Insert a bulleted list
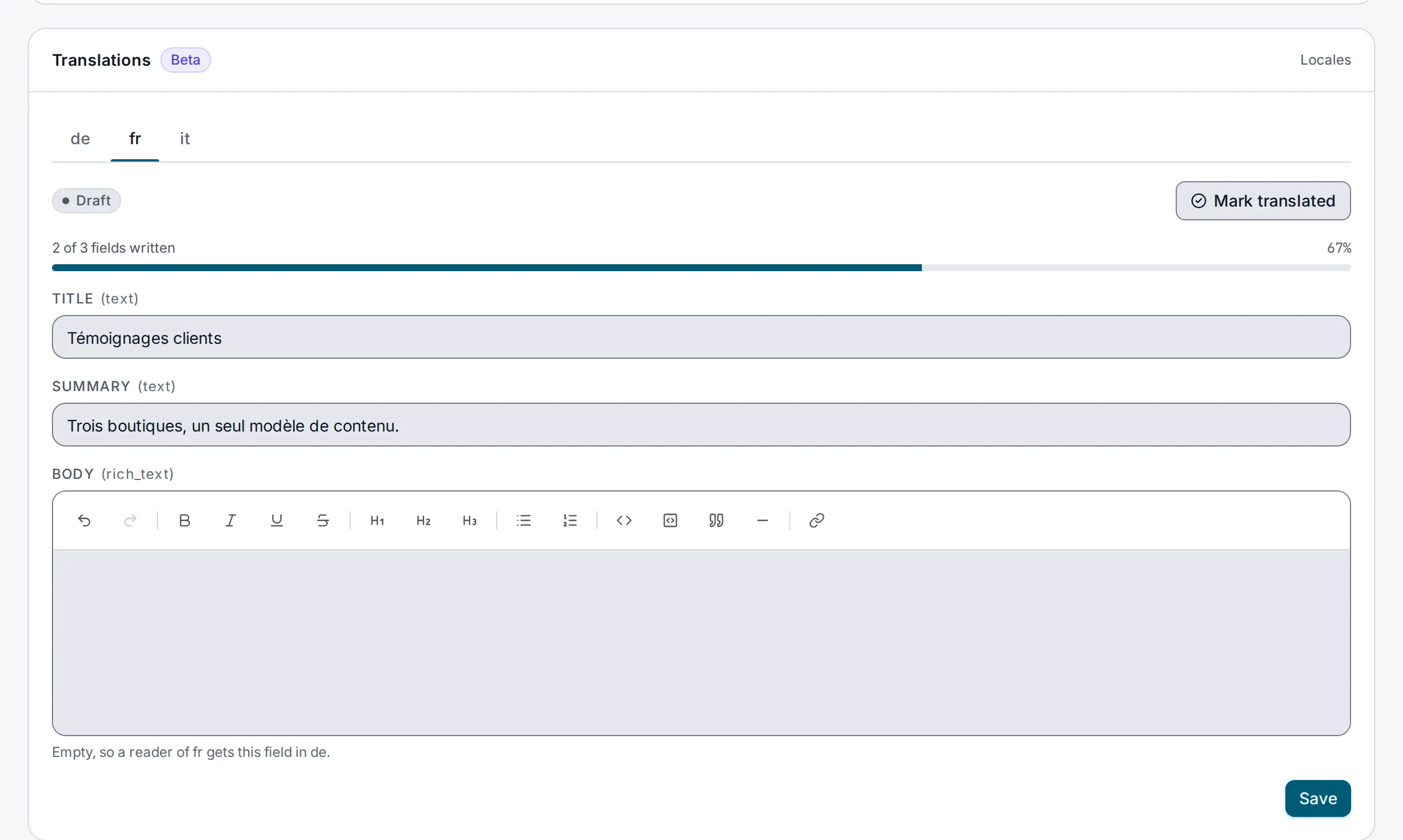Viewport: 1403px width, 840px height. point(524,520)
